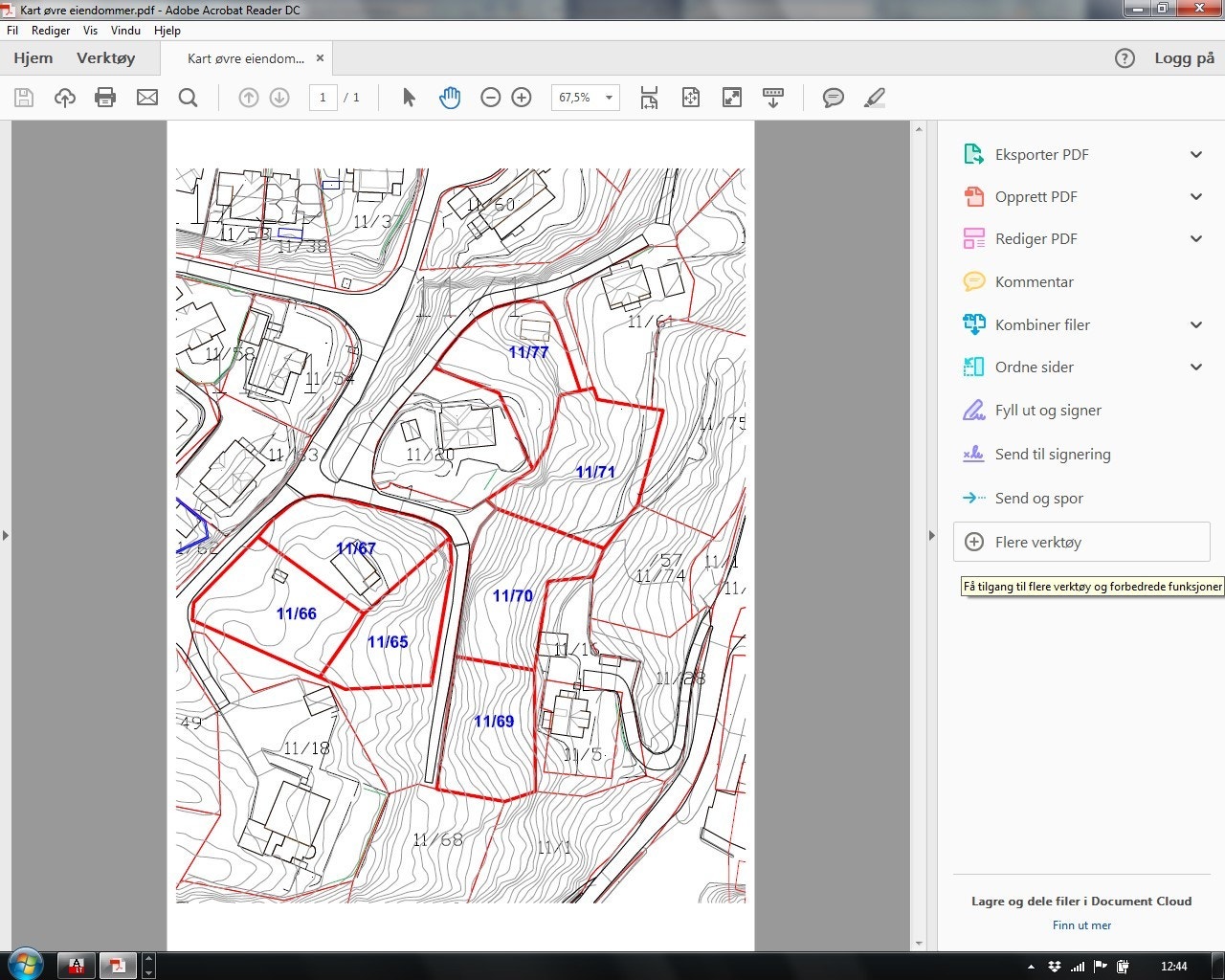The height and width of the screenshot is (980, 1225).
Task: Open Send til signering tool
Action: [1053, 454]
